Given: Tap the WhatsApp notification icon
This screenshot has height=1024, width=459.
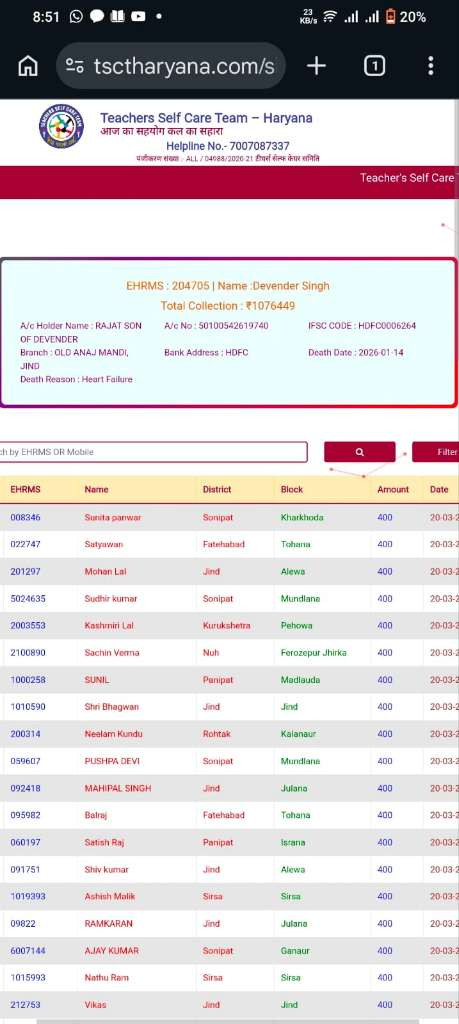Looking at the screenshot, I should click(x=76, y=17).
